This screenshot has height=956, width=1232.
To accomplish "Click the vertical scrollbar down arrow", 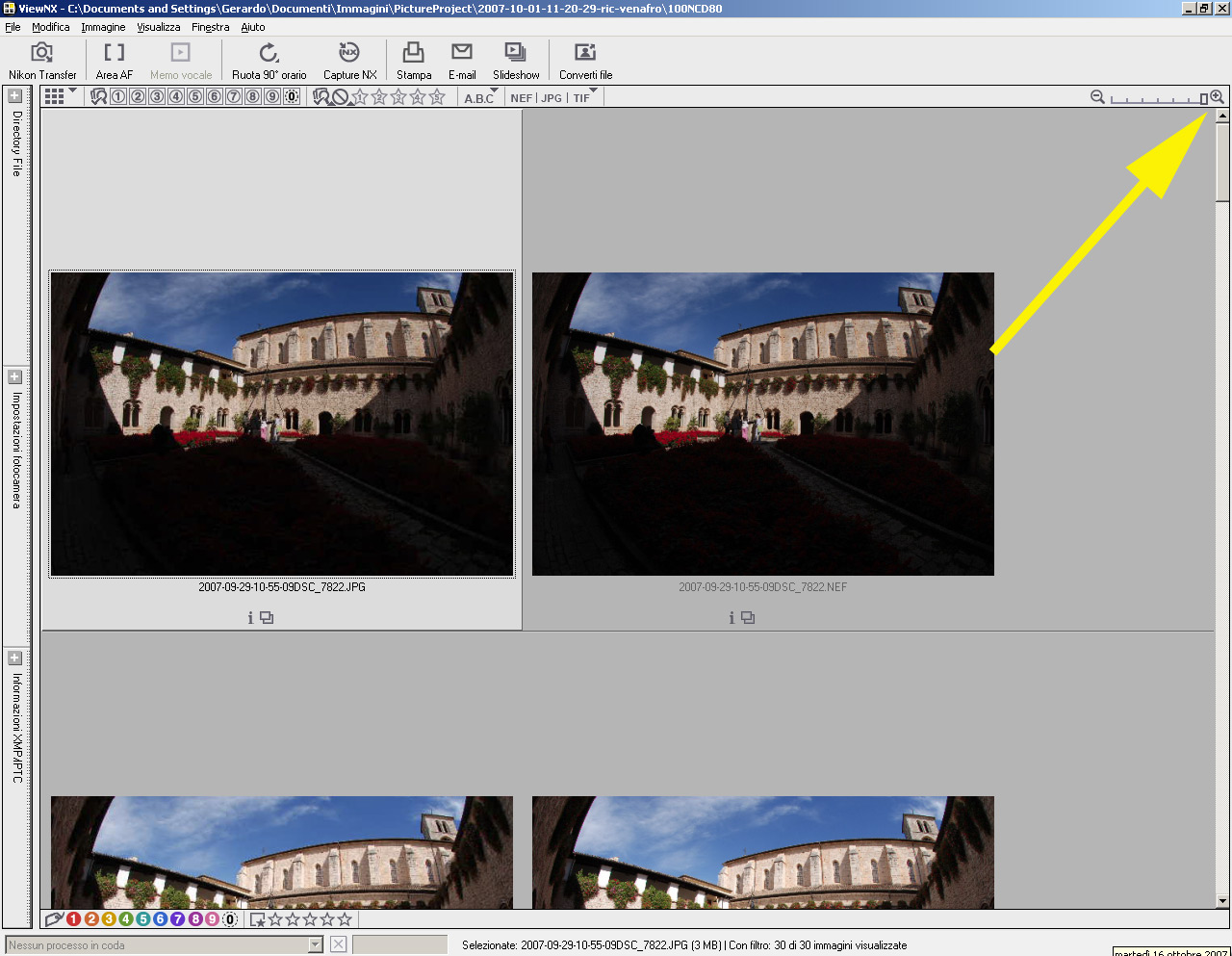I will click(1222, 901).
